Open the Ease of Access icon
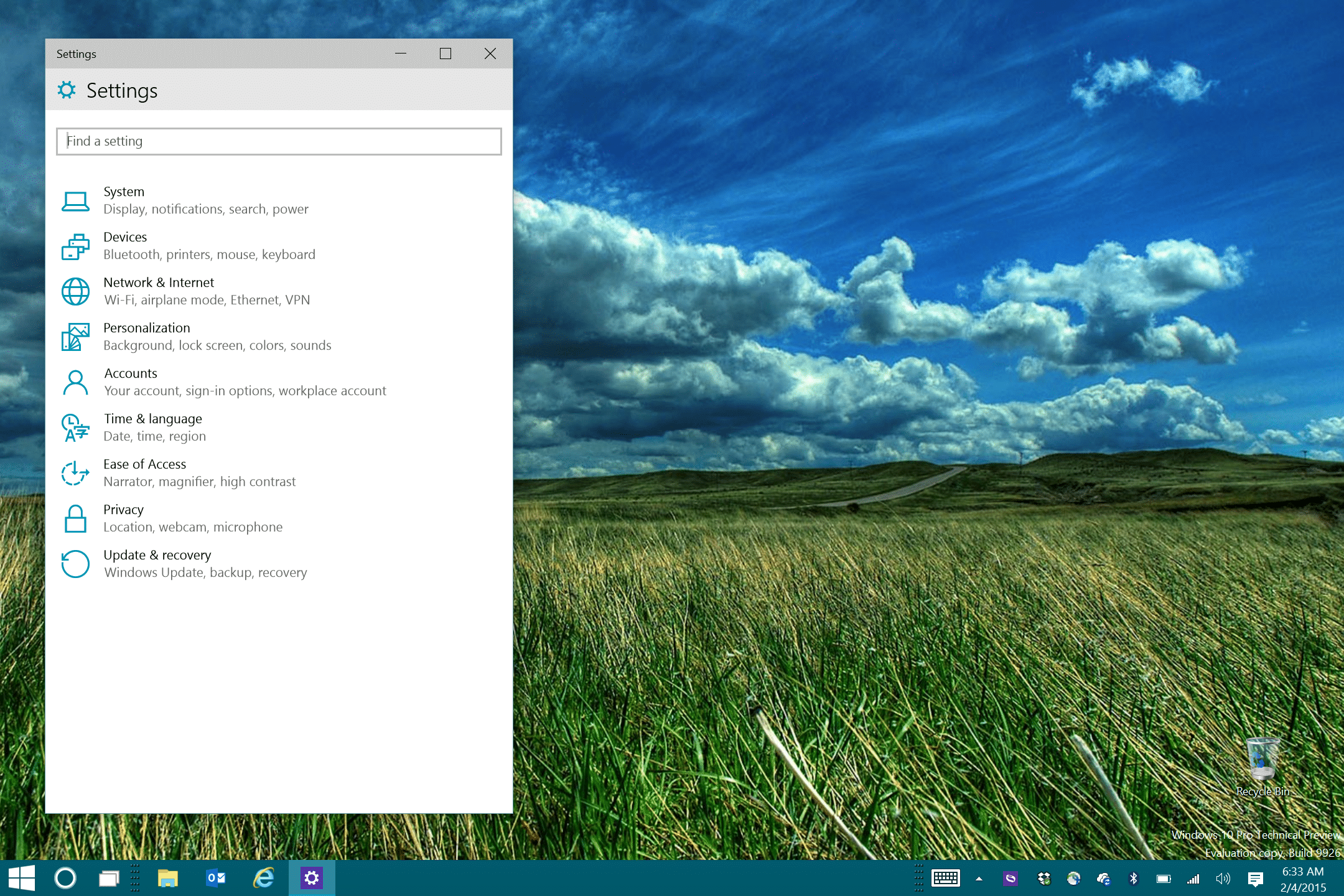 pyautogui.click(x=75, y=473)
